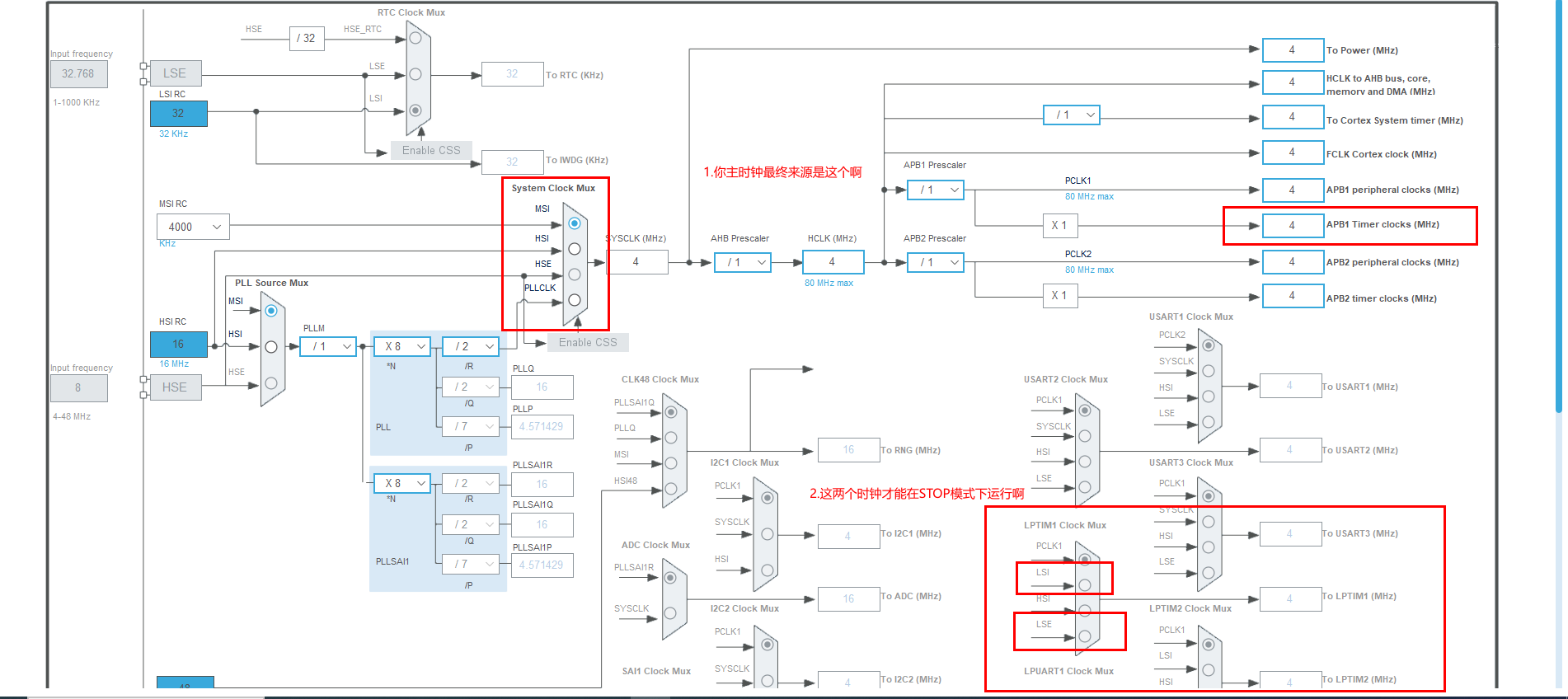Click the APB1 Timer clocks value box
This screenshot has width=1568, height=699.
[1293, 225]
